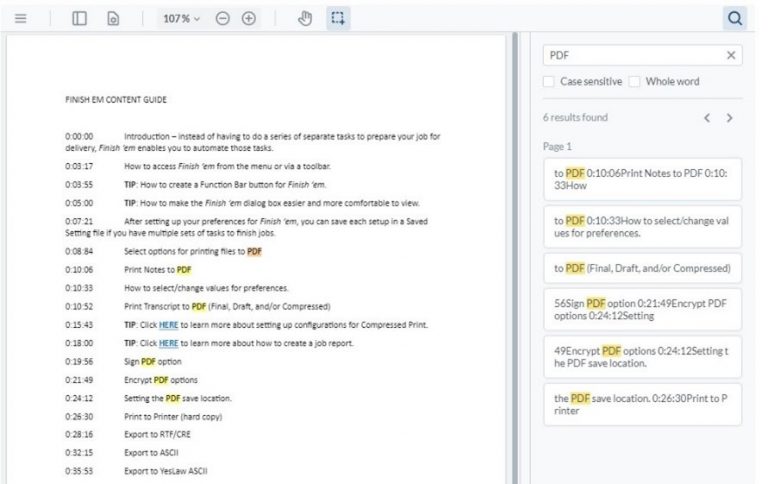
Task: Enable the Whole word checkbox
Action: pyautogui.click(x=634, y=82)
